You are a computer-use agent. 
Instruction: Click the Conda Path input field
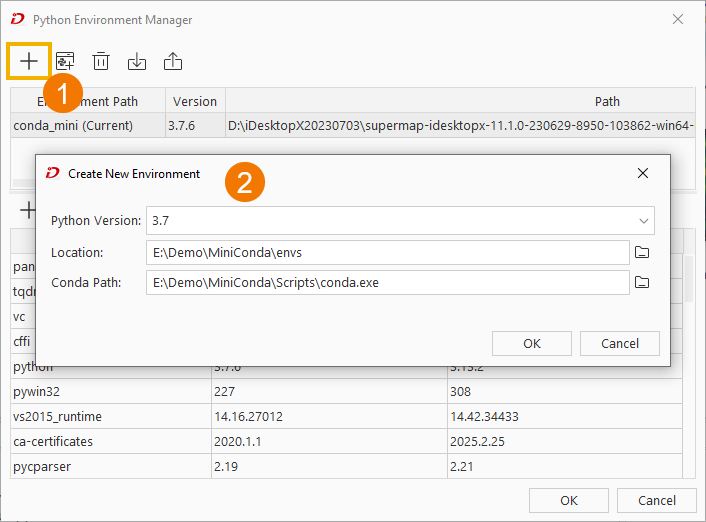coord(386,283)
